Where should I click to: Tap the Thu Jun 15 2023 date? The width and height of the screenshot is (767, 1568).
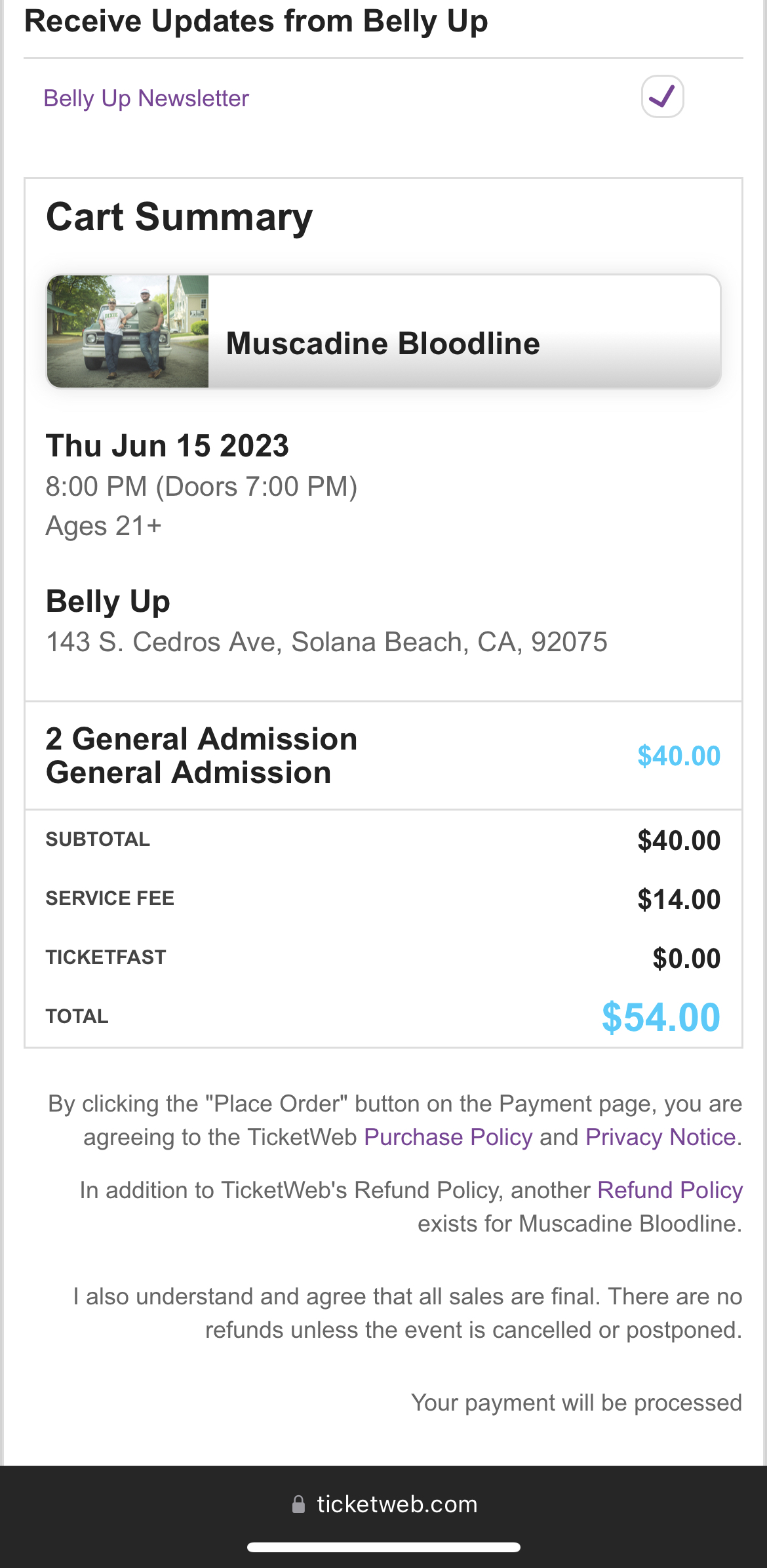[x=167, y=446]
